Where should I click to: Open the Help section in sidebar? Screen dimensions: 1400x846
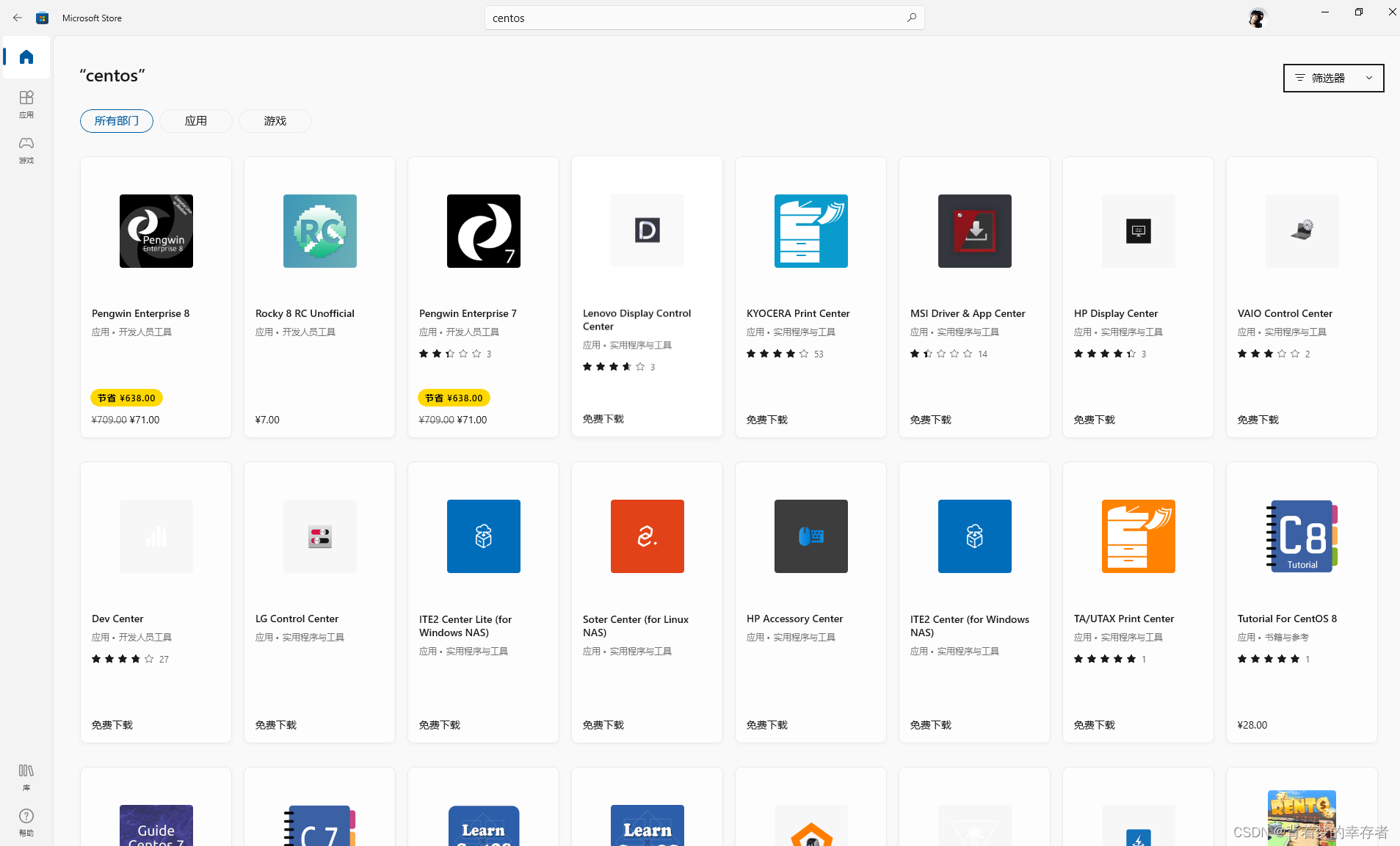pos(26,823)
